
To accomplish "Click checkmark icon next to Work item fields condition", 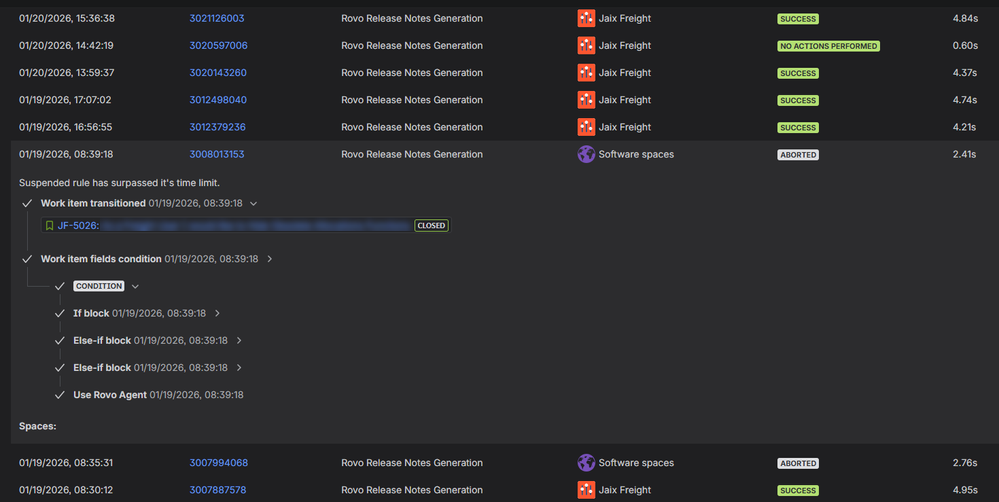I will click(27, 259).
